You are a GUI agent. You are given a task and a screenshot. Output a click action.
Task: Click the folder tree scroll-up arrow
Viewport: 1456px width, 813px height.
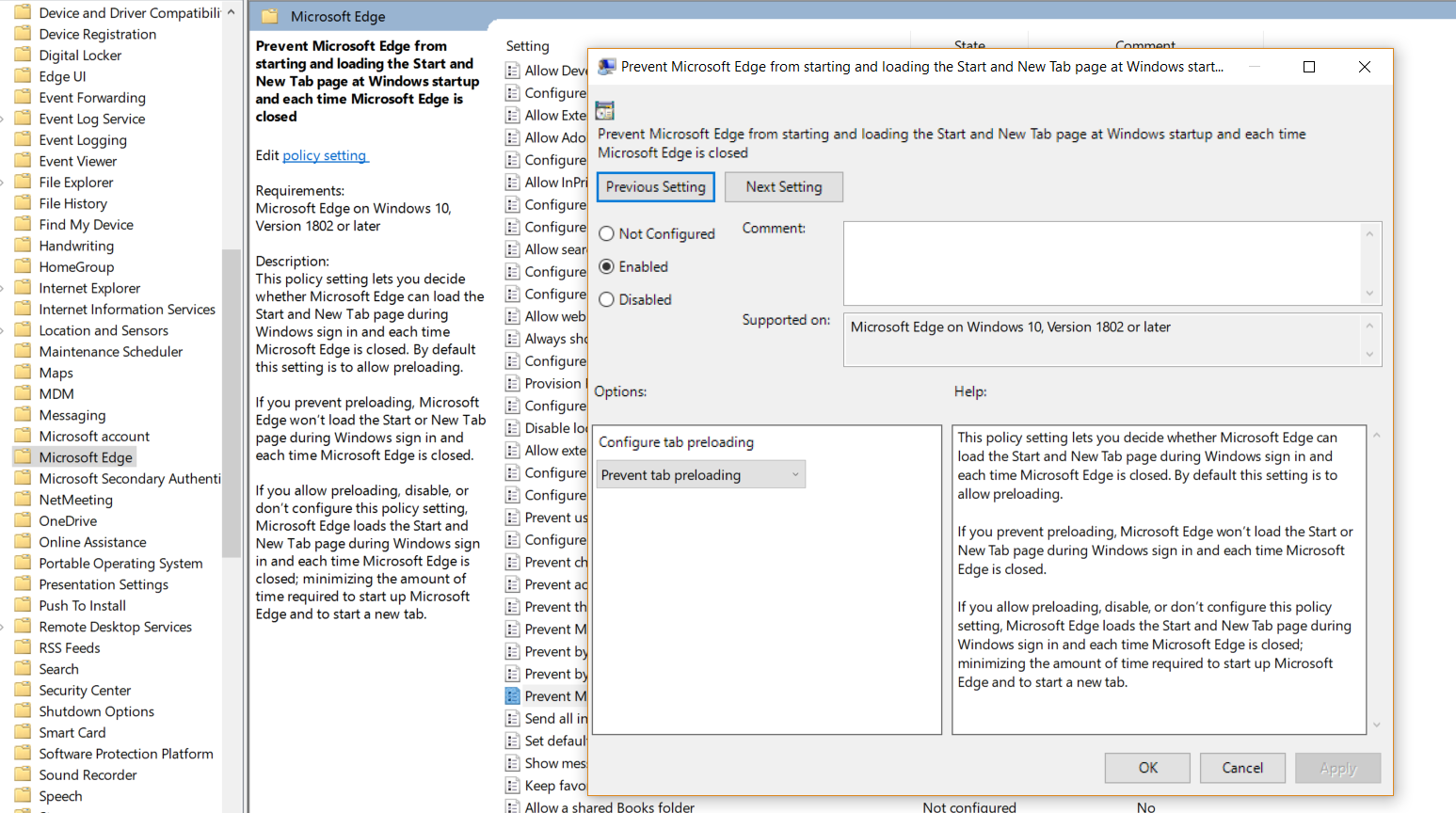(232, 12)
